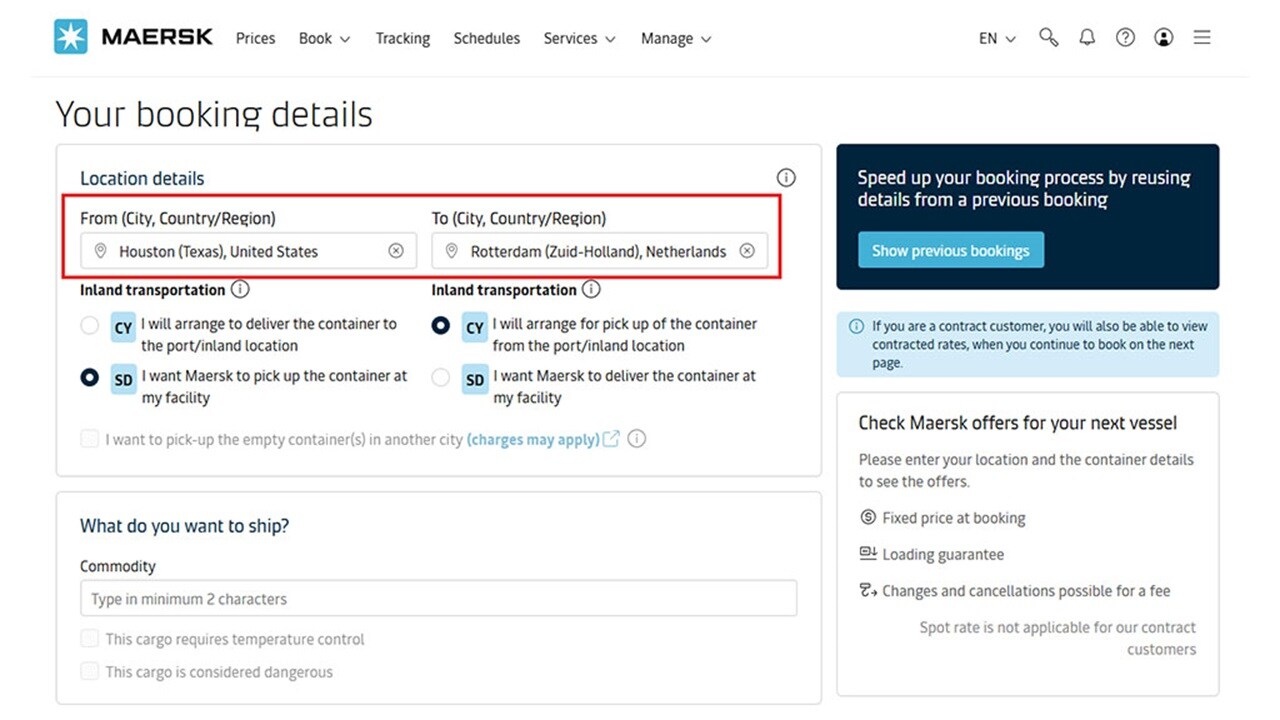Screen dimensions: 1280x720
Task: Open the Book dropdown menu
Action: click(x=317, y=38)
